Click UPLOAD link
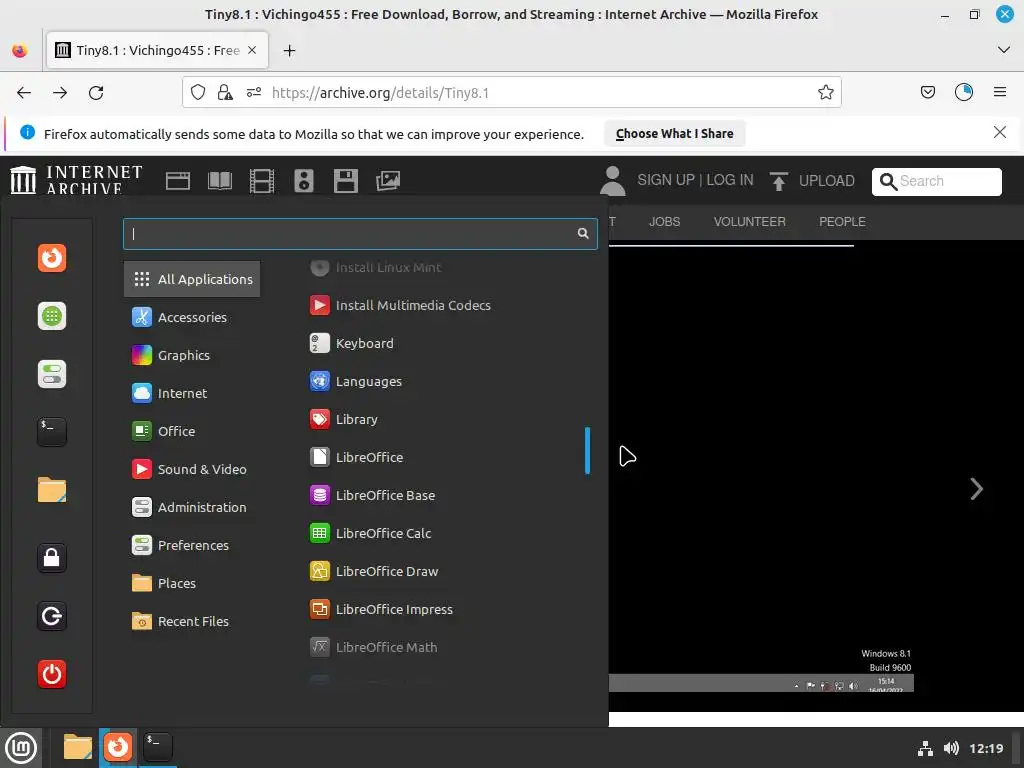1024x768 pixels. click(812, 181)
